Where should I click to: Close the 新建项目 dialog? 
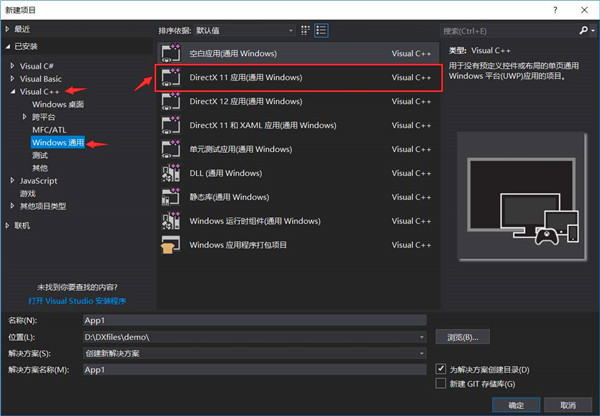584,10
